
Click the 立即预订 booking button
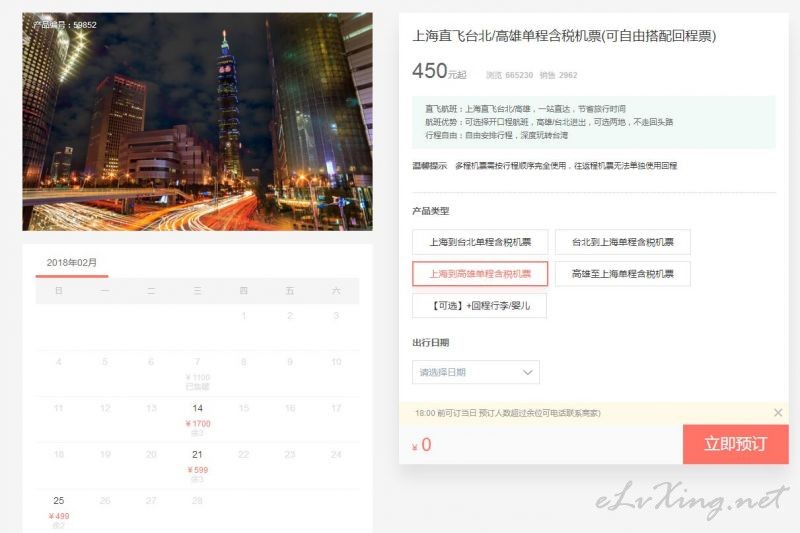736,444
